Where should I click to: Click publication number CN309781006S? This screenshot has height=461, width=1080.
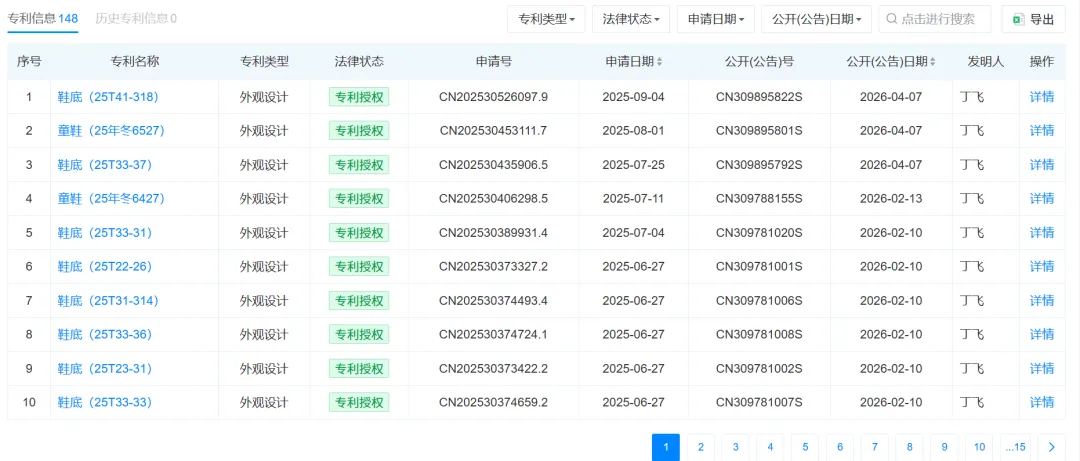pos(759,300)
